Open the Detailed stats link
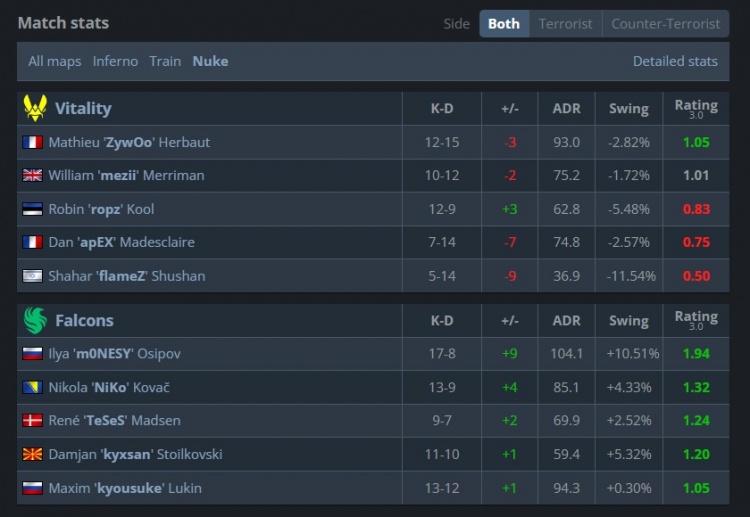Screen dimensions: 750x517 click(675, 61)
